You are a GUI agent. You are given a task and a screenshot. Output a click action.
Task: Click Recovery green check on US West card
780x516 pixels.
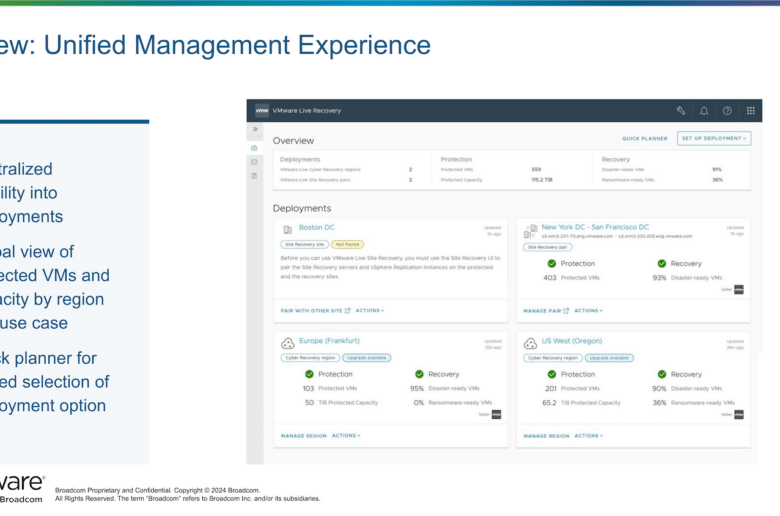tap(662, 374)
